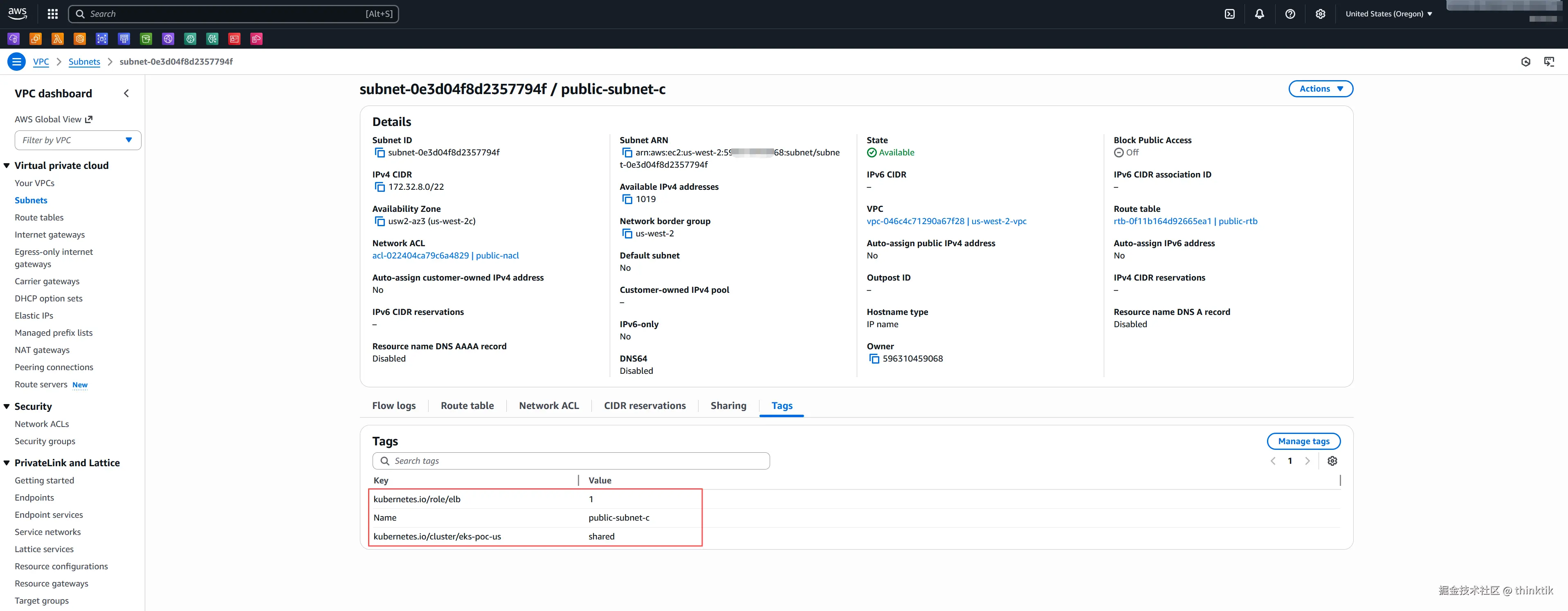Focus the top AWS Search bar
The height and width of the screenshot is (611, 1568).
pos(234,13)
